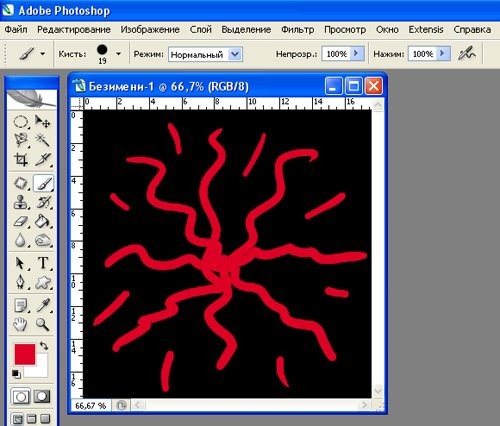Select the Elliptical Marquee tool

click(21, 121)
